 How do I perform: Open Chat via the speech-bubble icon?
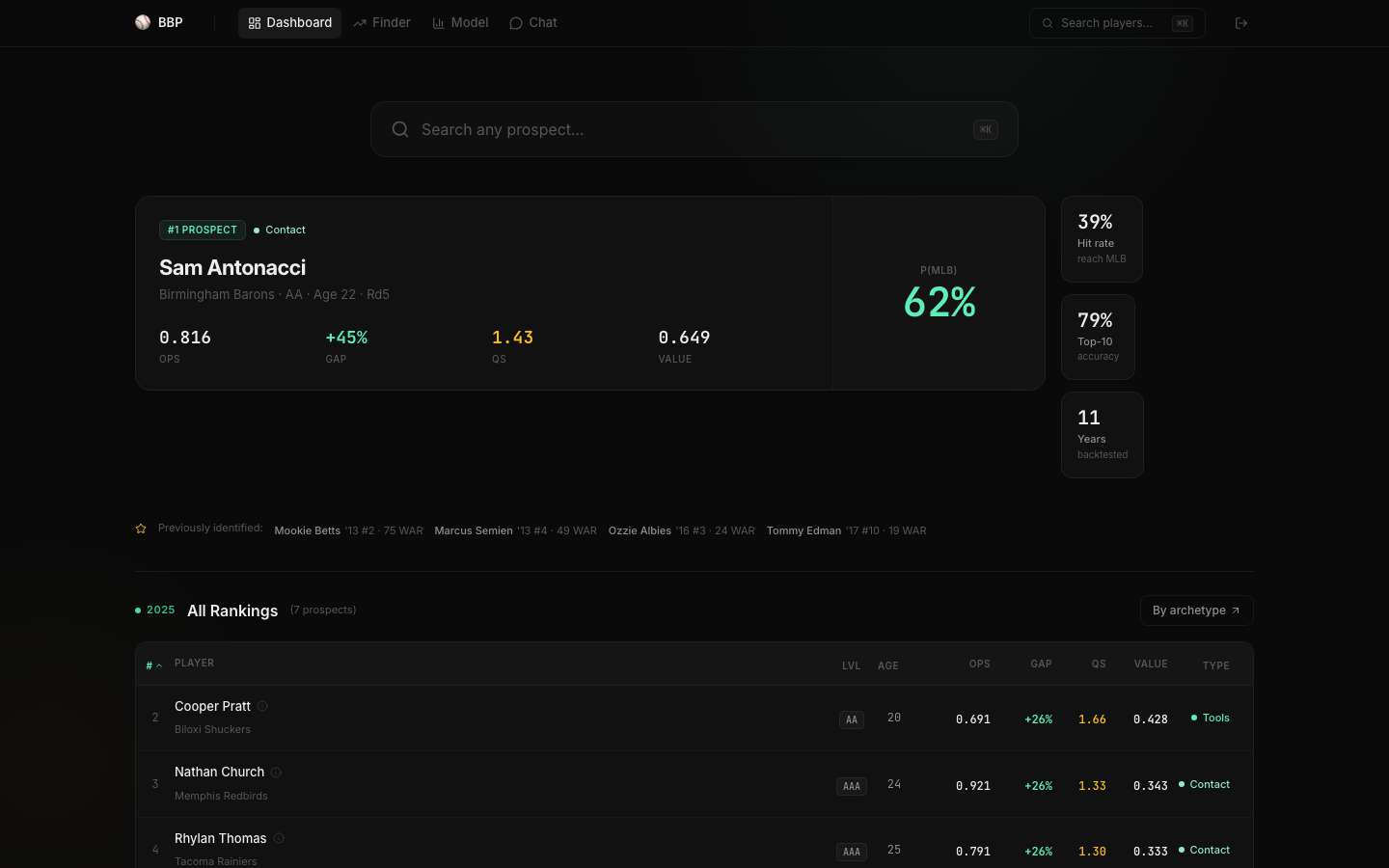516,22
